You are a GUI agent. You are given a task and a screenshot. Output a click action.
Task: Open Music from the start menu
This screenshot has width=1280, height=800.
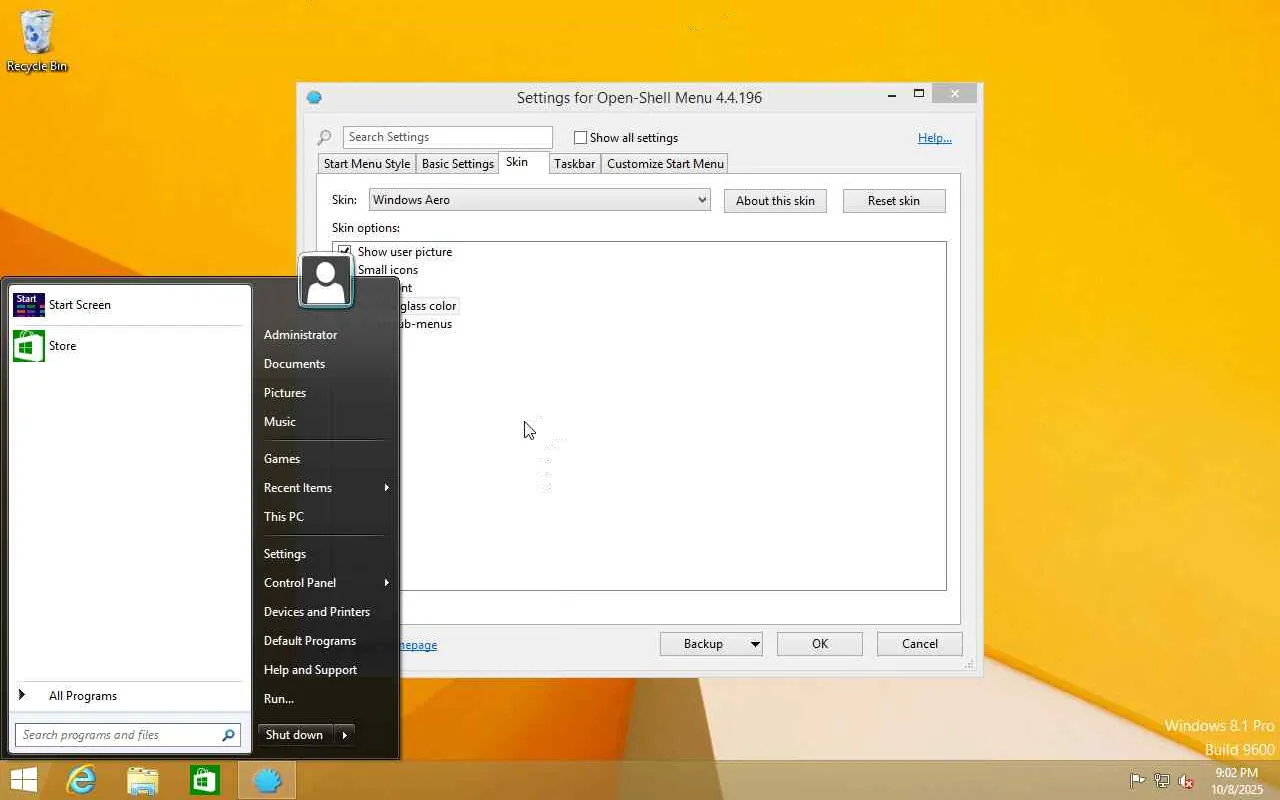point(280,422)
